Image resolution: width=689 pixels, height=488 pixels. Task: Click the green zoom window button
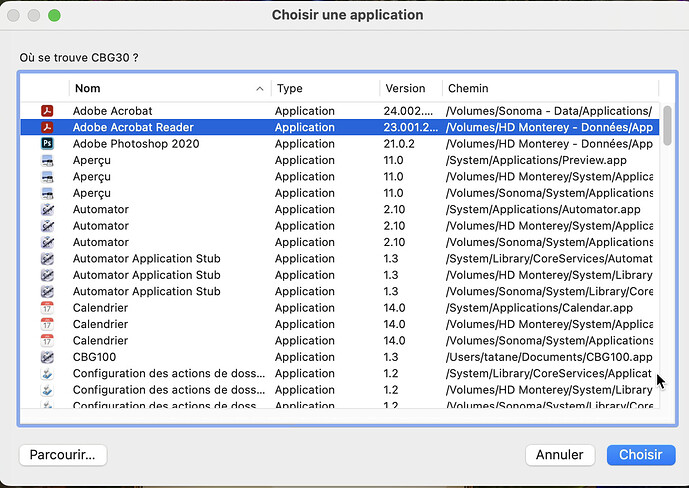point(54,15)
